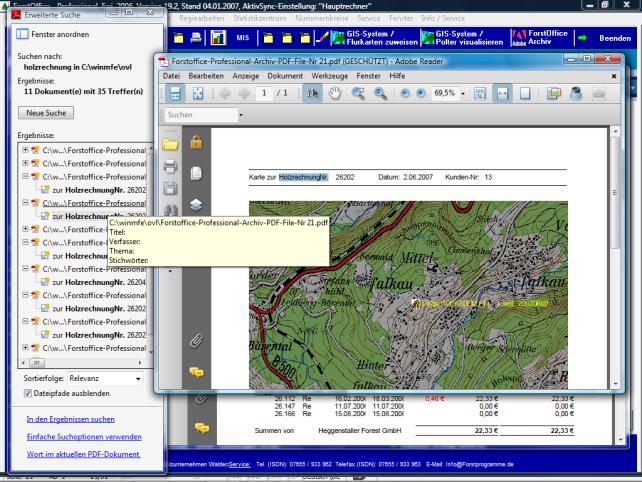Open the zoom percentage dropdown arrow
Viewport: 642px width, 482px height.
[x=463, y=94]
